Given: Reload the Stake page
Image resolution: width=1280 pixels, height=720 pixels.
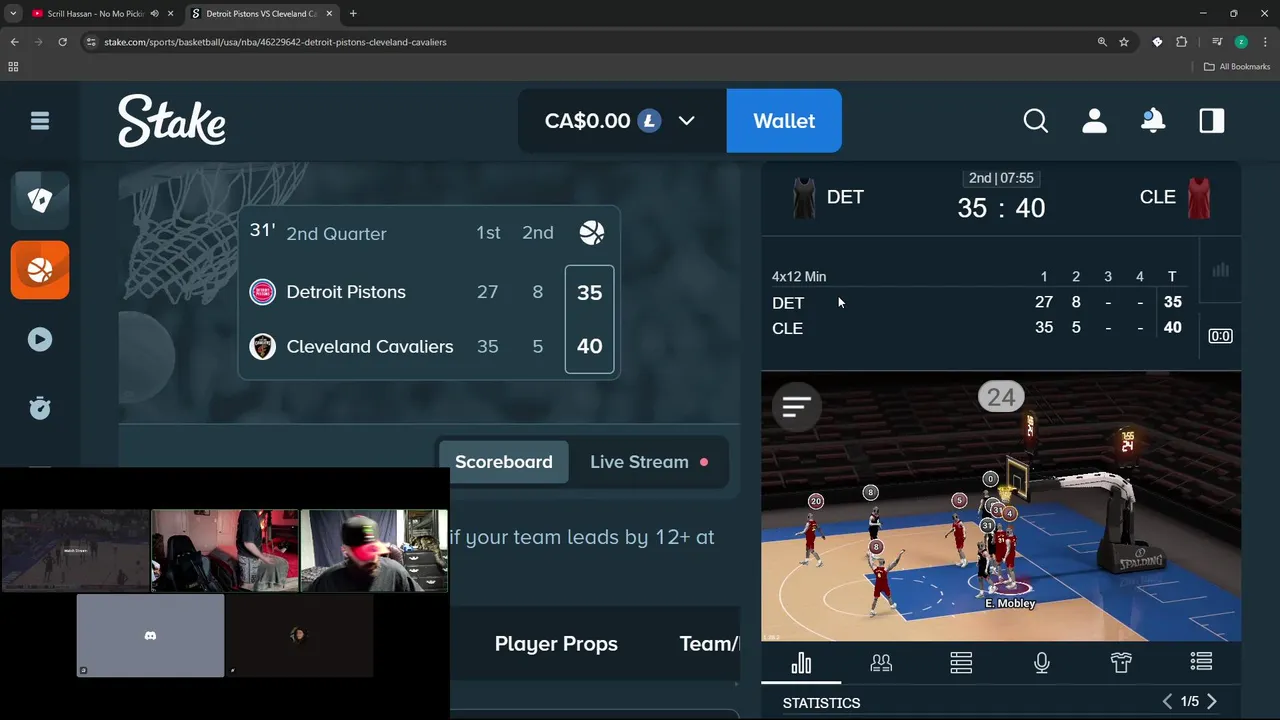Looking at the screenshot, I should pyautogui.click(x=62, y=42).
